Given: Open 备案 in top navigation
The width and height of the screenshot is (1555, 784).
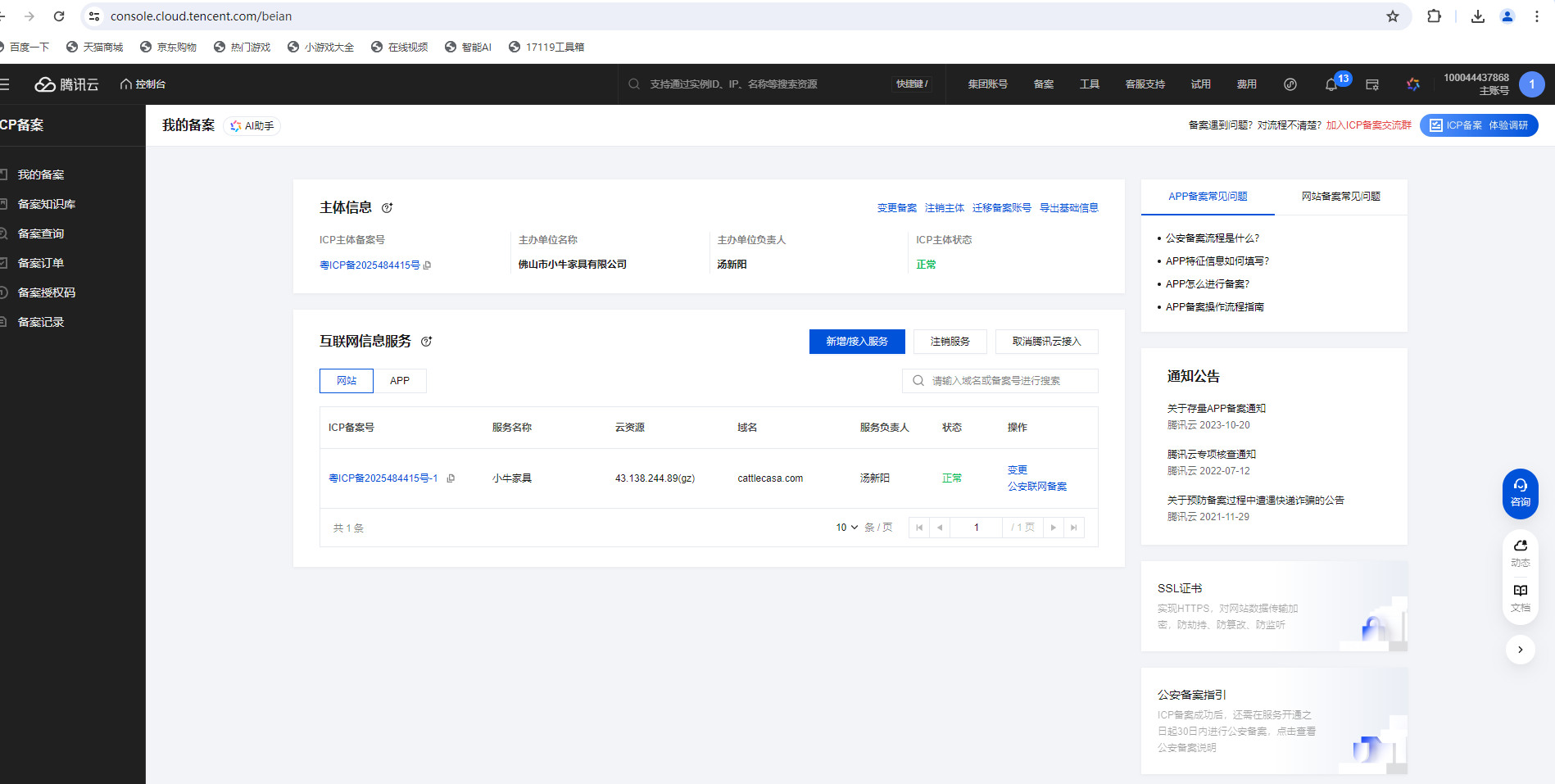Looking at the screenshot, I should (1044, 84).
